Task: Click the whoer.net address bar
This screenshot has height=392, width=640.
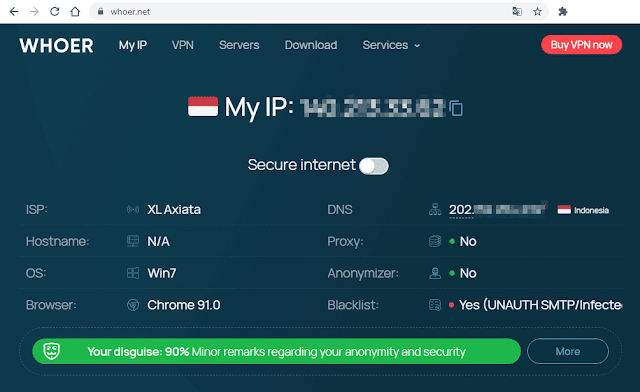Action: (318, 11)
